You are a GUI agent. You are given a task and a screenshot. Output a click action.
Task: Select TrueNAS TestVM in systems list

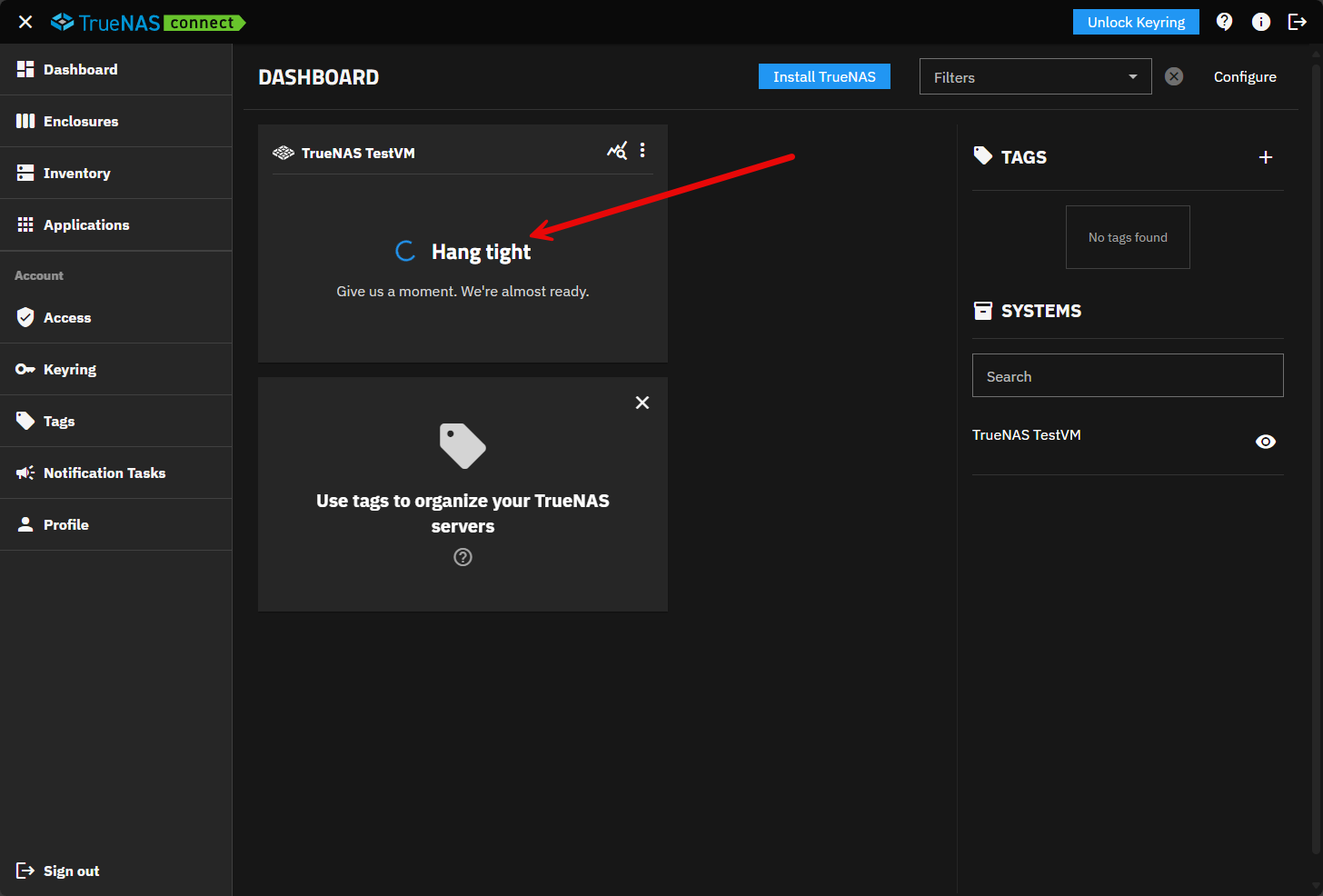coord(1027,434)
